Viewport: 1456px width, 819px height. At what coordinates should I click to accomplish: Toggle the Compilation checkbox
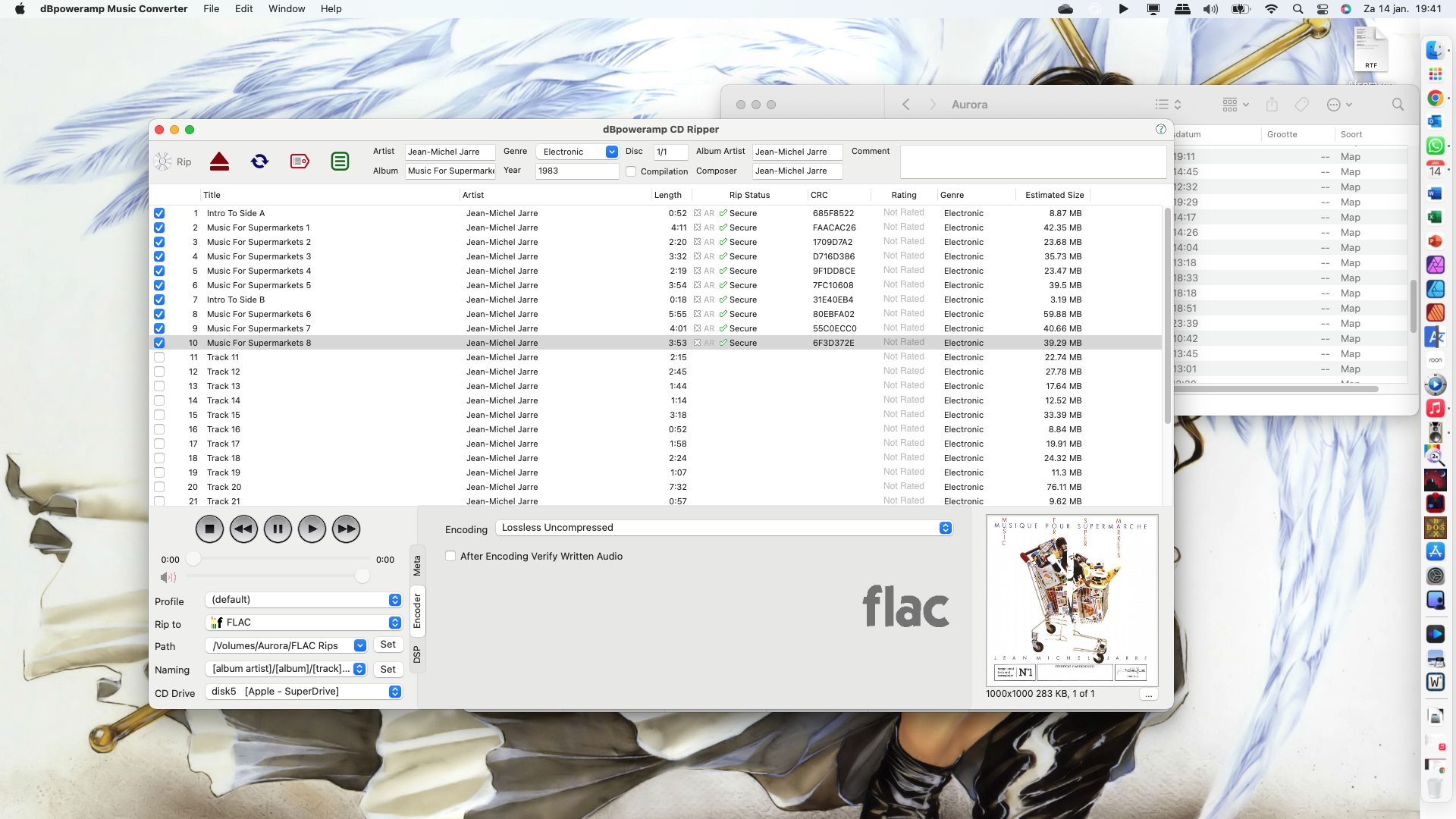click(631, 171)
